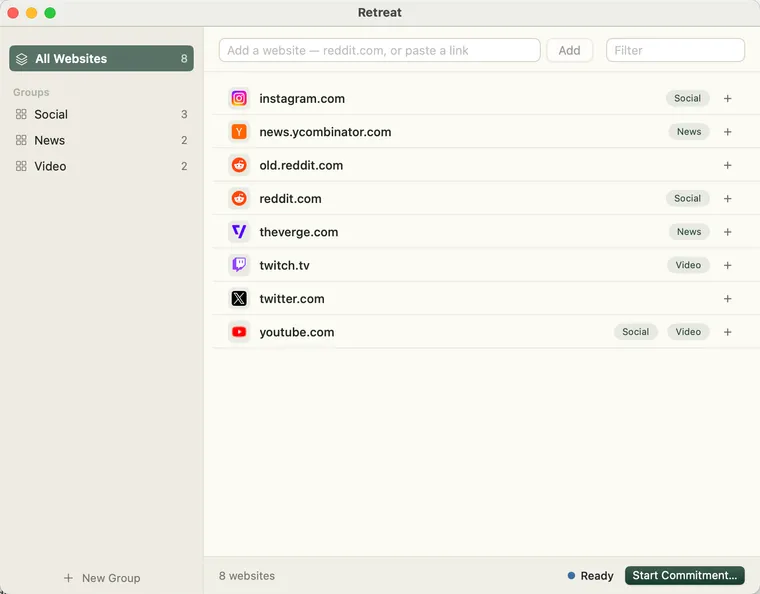Viewport: 760px width, 594px height.
Task: Click the reddit.com Reddit icon
Action: click(239, 199)
